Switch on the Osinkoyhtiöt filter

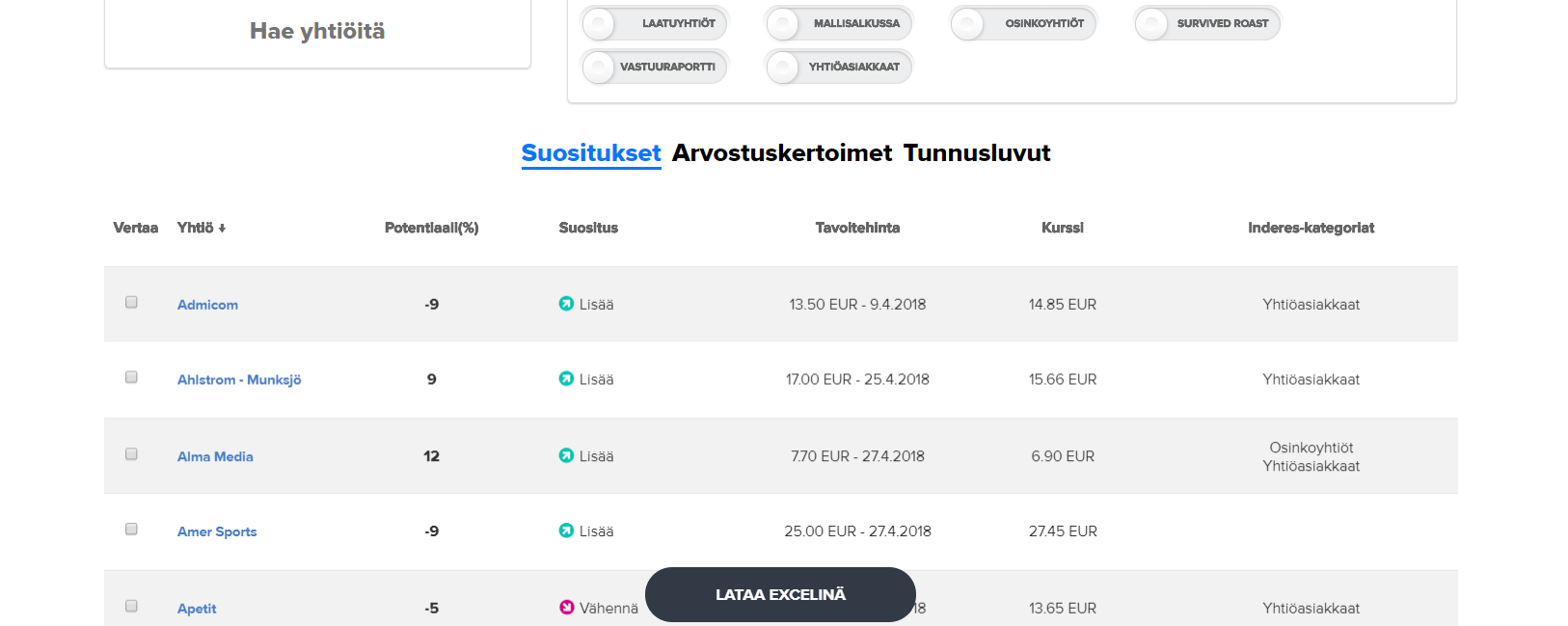pos(967,23)
